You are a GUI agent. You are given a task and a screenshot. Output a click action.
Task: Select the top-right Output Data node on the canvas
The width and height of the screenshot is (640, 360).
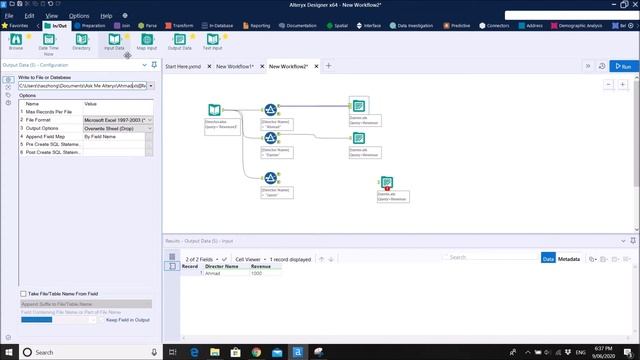(359, 106)
